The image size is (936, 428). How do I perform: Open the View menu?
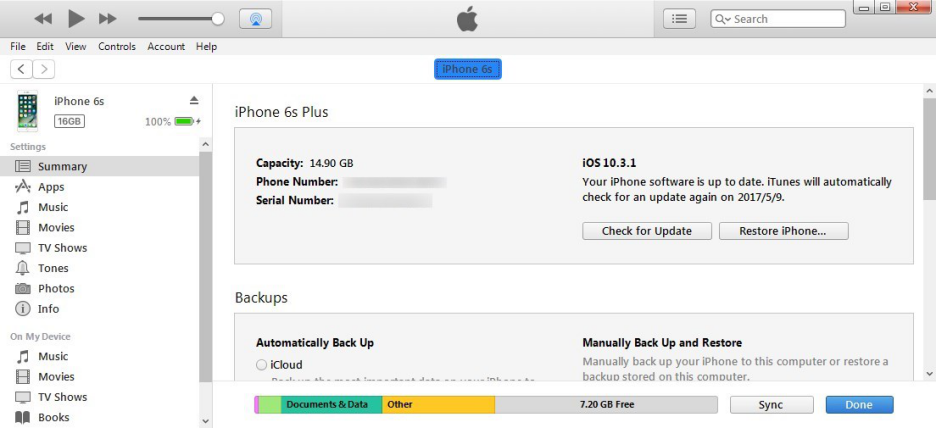point(76,47)
